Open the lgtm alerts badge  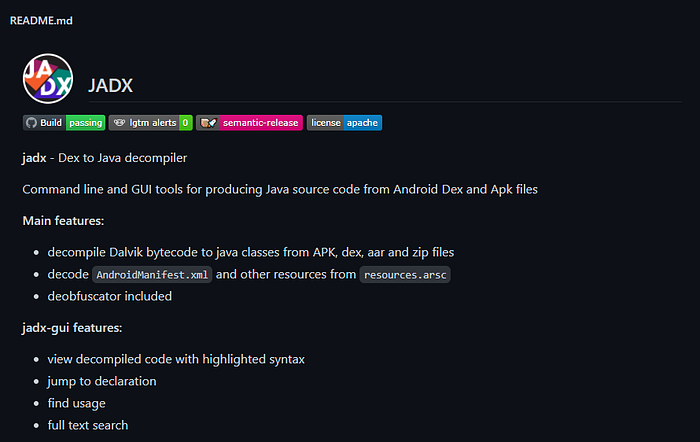pyautogui.click(x=150, y=123)
